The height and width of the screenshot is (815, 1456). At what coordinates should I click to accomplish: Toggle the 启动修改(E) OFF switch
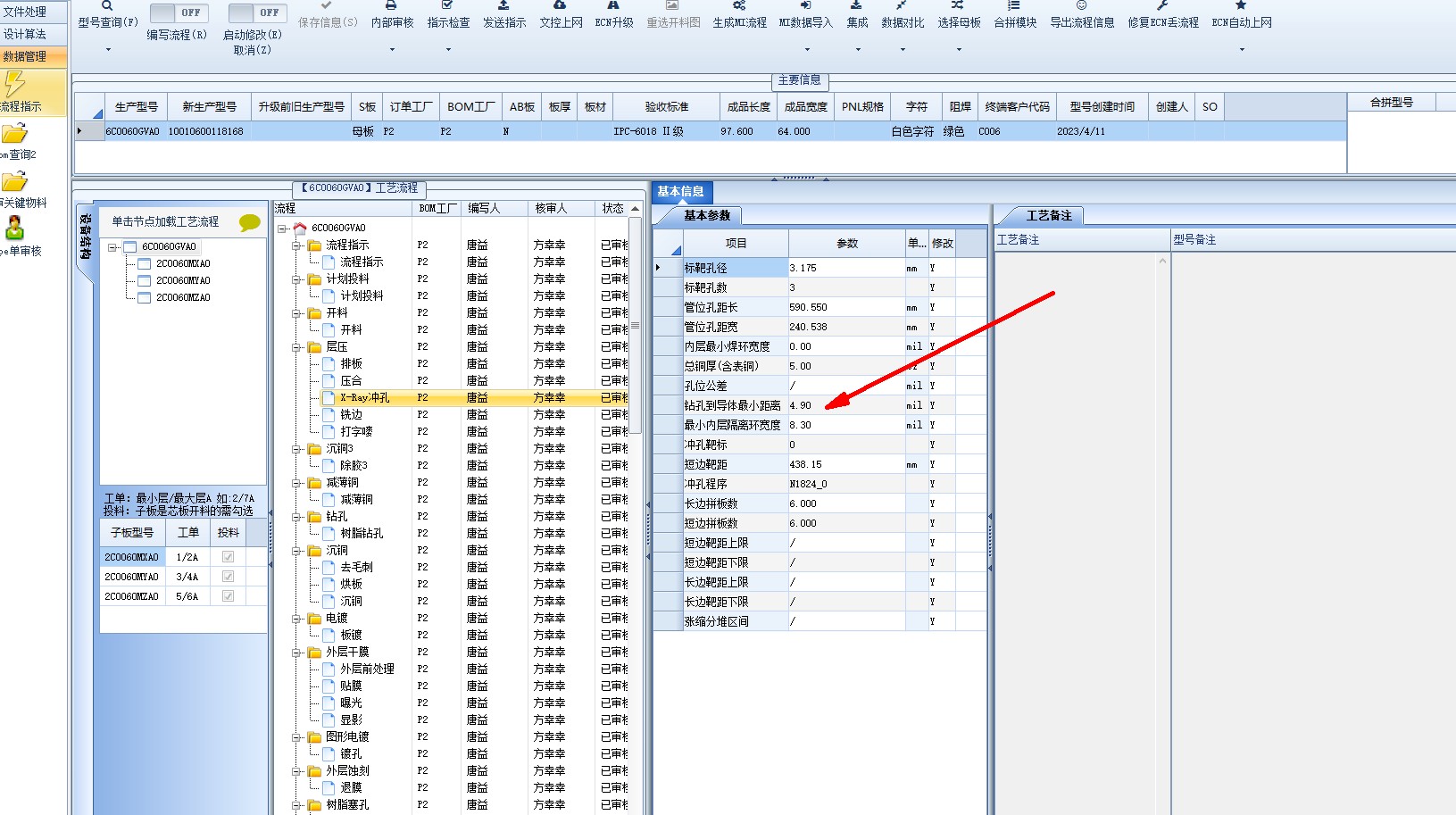[x=256, y=12]
